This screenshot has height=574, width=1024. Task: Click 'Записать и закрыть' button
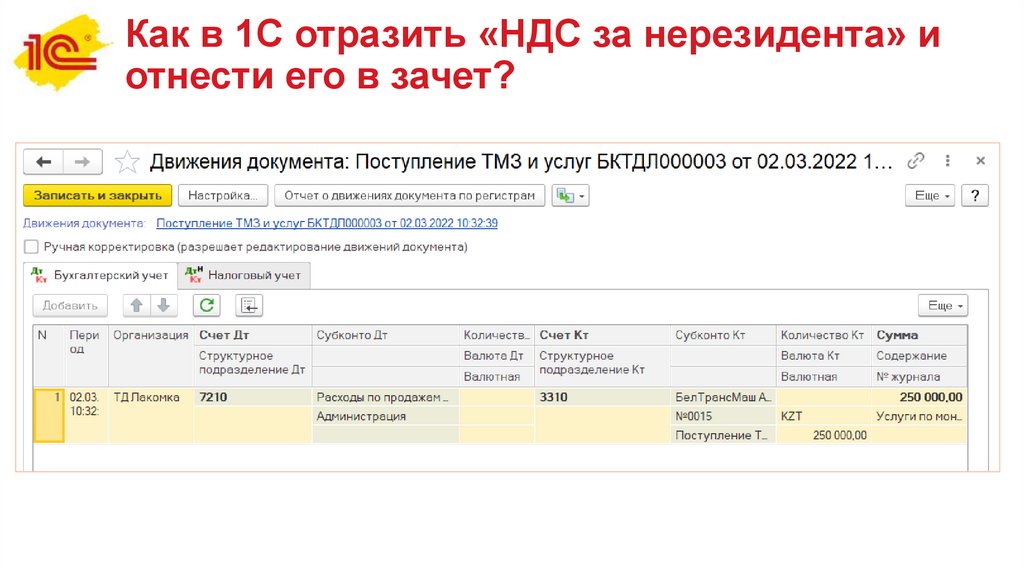pyautogui.click(x=97, y=195)
